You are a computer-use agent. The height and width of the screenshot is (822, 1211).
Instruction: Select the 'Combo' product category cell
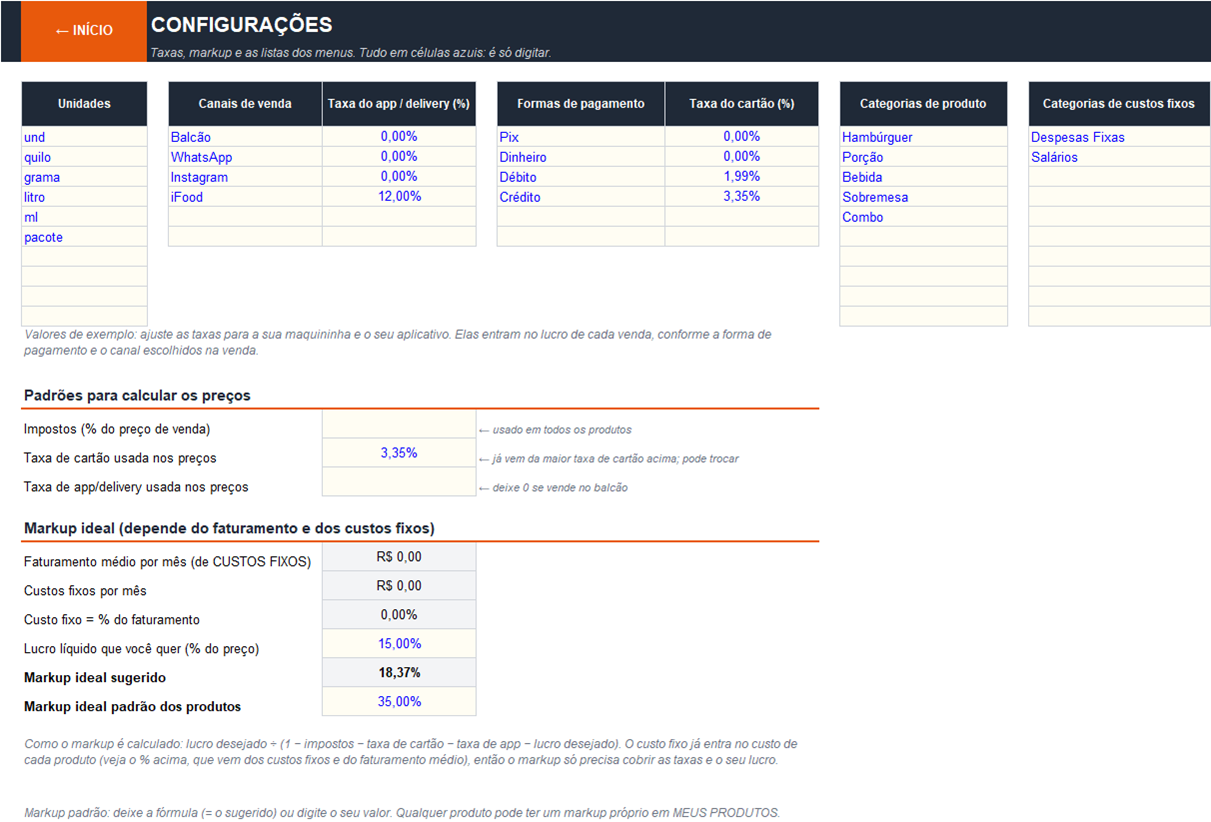click(x=923, y=217)
